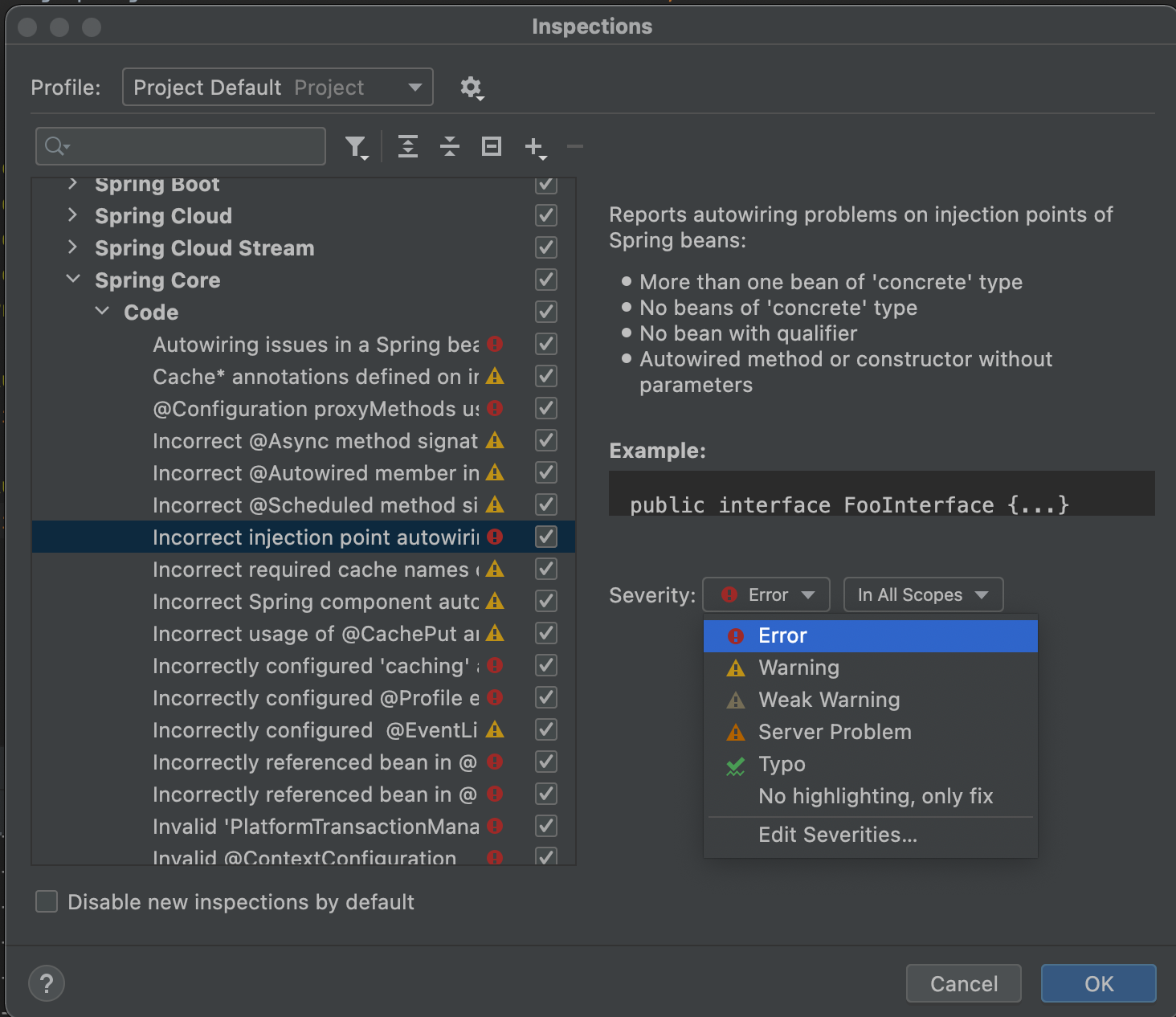Click warning icon on required cache names row
Viewport: 1176px width, 1017px height.
coord(495,569)
